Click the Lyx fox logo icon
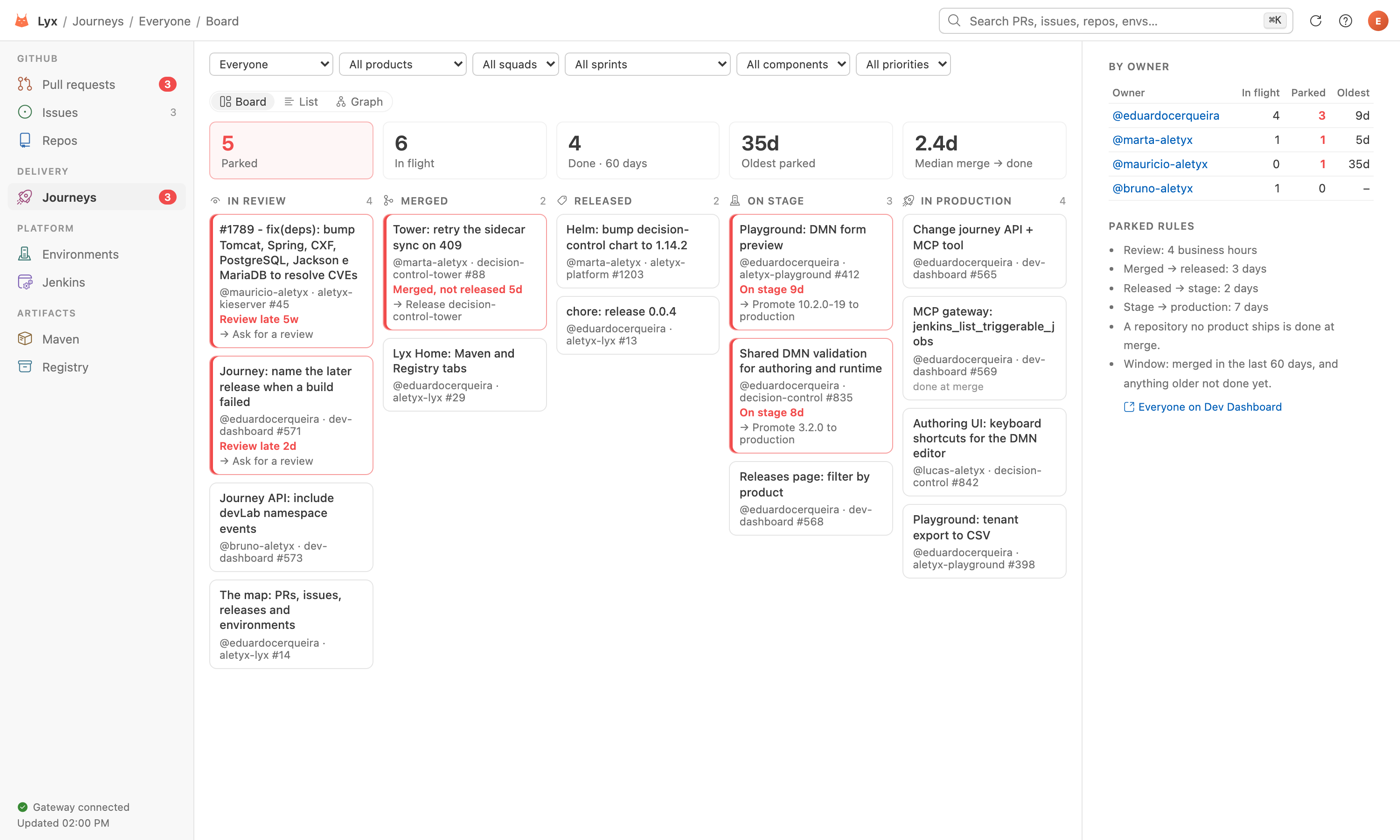Image resolution: width=1400 pixels, height=840 pixels. (x=21, y=20)
